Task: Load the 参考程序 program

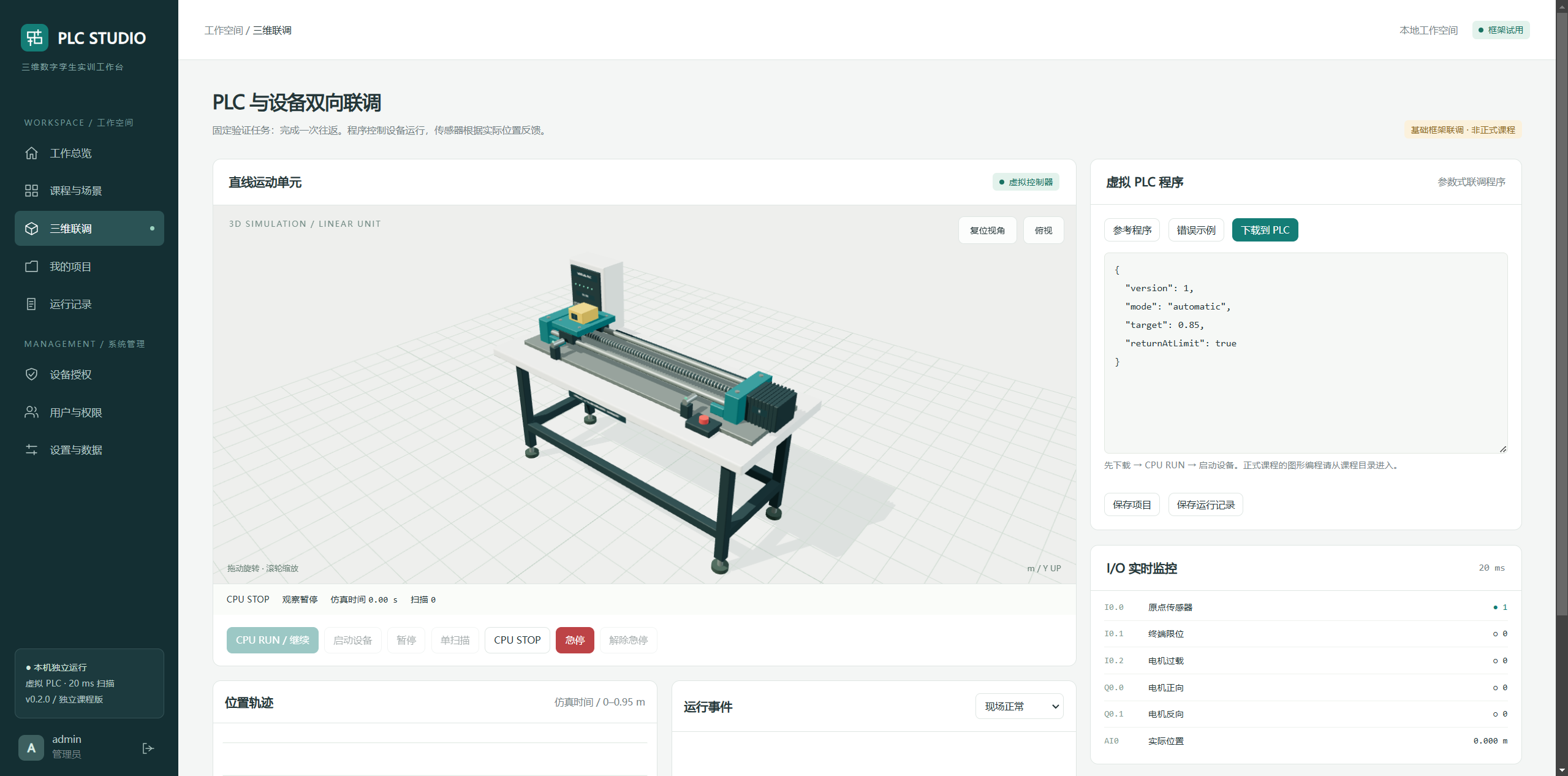Action: 1132,230
